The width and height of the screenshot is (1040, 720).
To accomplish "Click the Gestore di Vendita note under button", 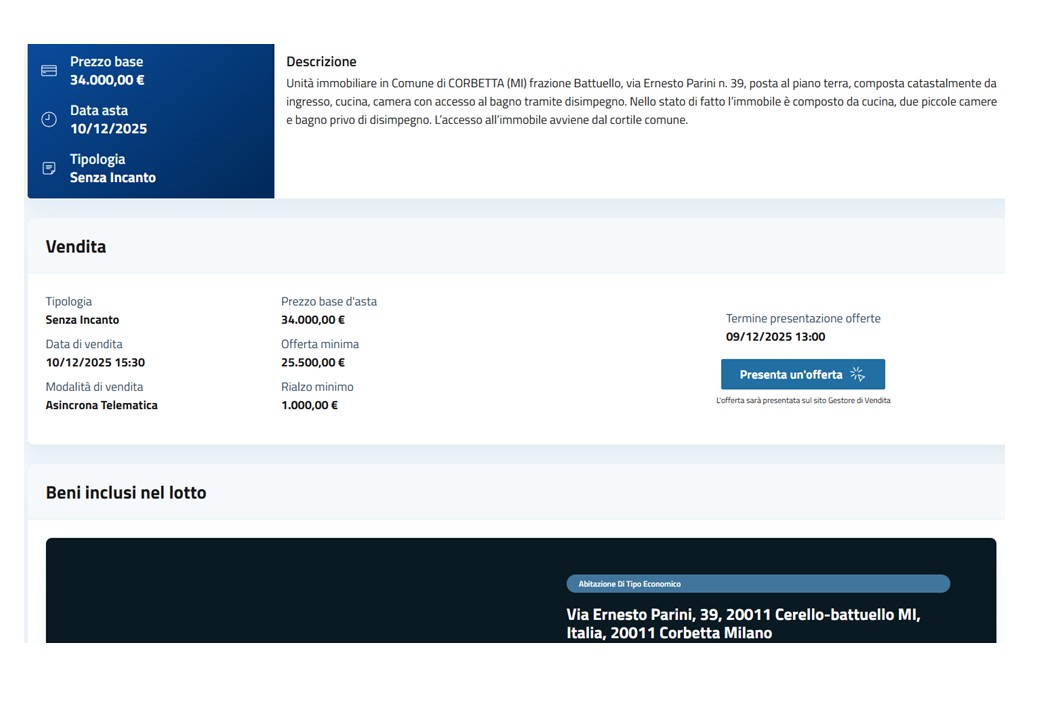I will click(803, 400).
